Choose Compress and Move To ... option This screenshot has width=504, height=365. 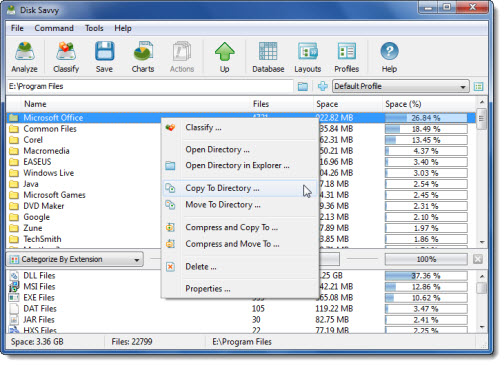[239, 244]
